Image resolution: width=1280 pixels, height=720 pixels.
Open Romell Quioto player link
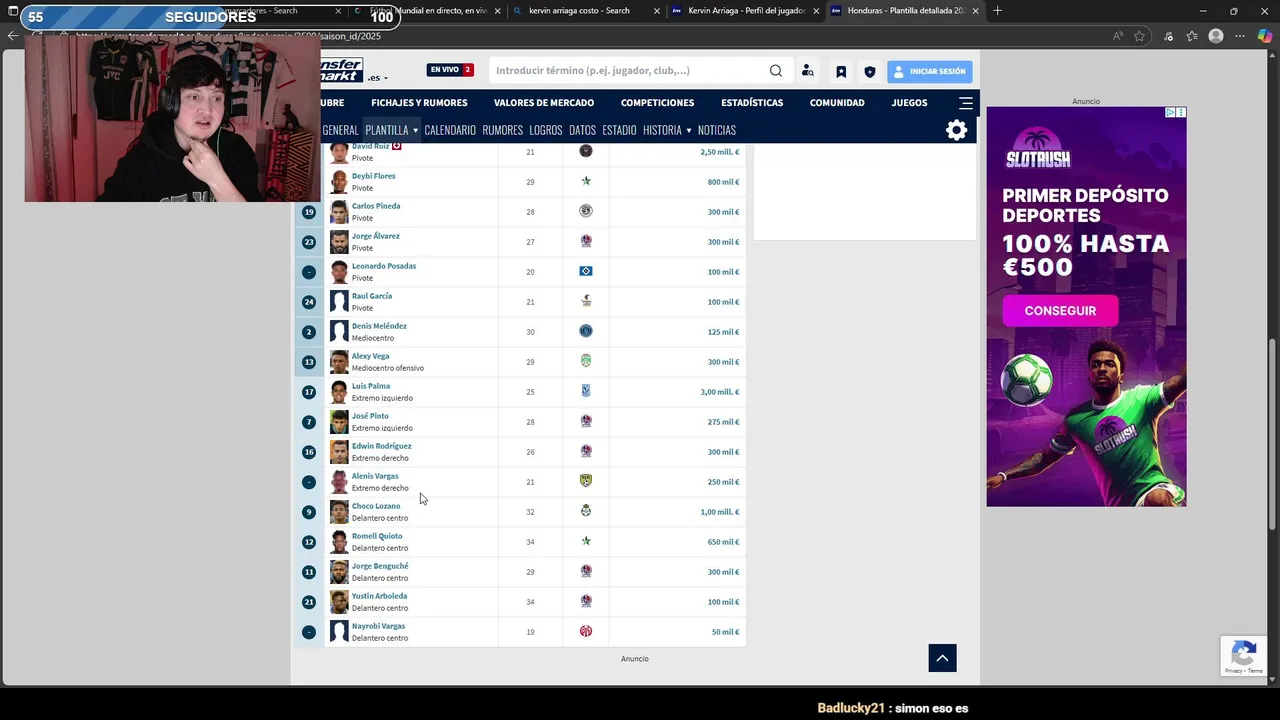[x=377, y=536]
